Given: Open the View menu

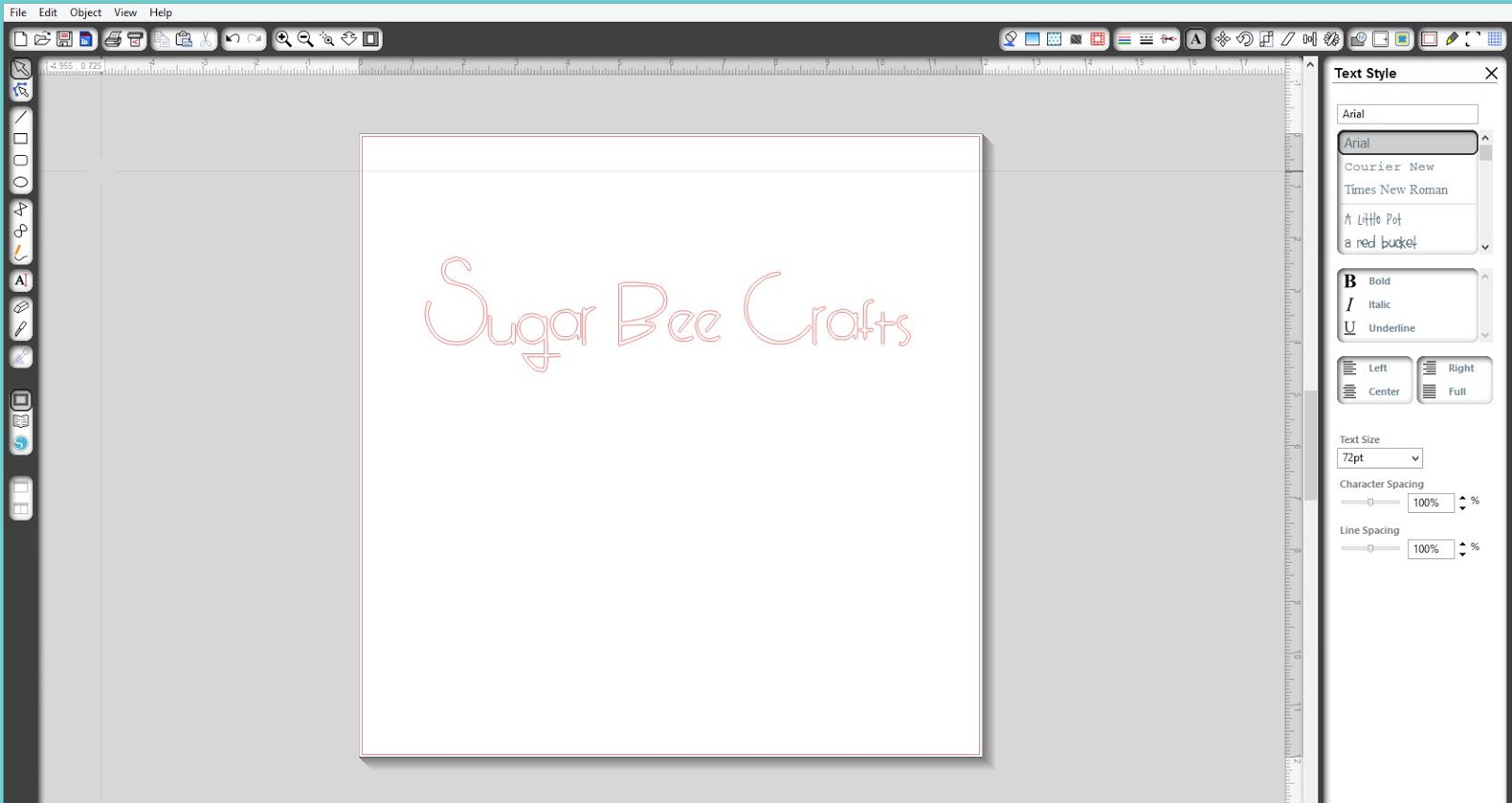Looking at the screenshot, I should 126,12.
